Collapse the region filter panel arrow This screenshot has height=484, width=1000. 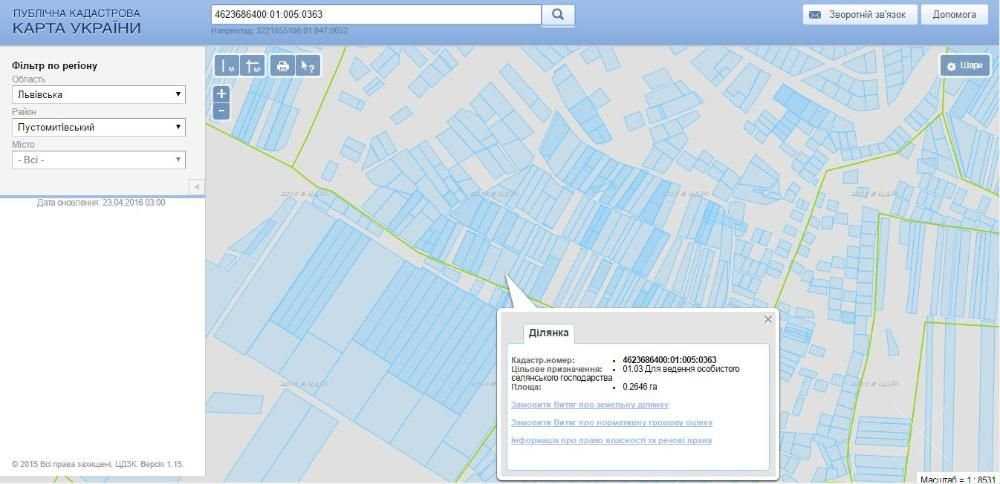click(196, 186)
